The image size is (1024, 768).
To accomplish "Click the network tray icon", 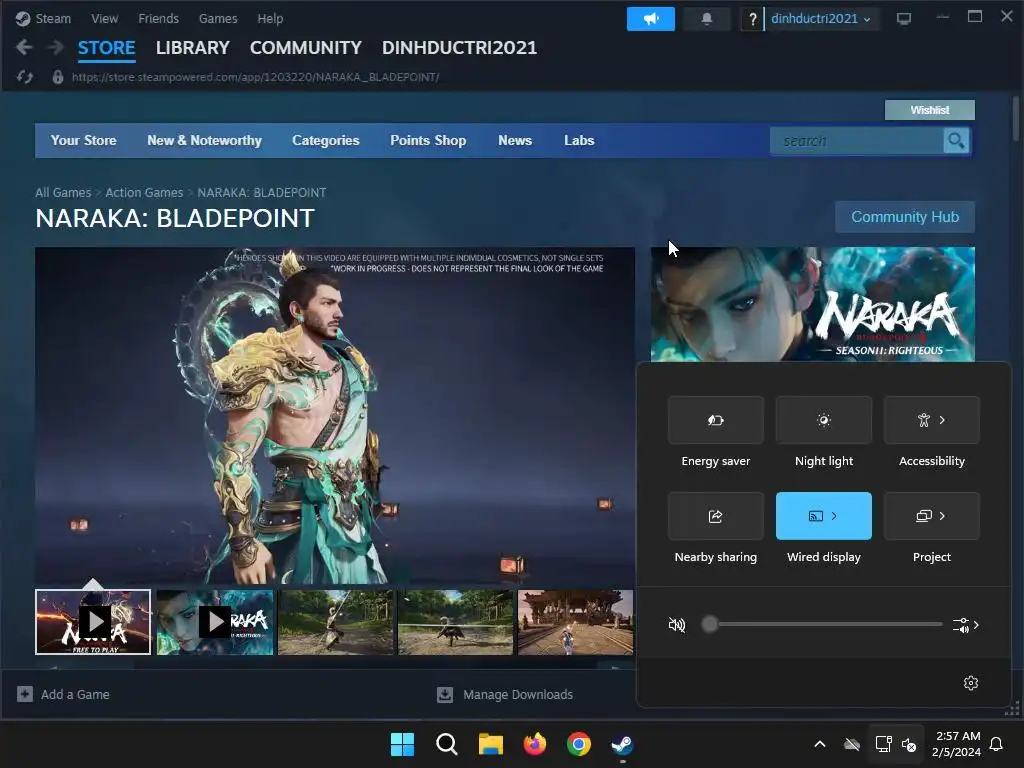I will 883,744.
